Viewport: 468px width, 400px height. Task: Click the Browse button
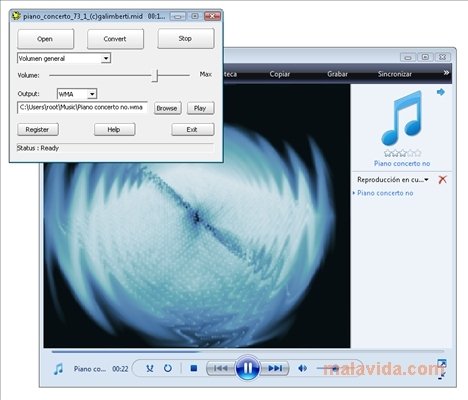pyautogui.click(x=167, y=108)
